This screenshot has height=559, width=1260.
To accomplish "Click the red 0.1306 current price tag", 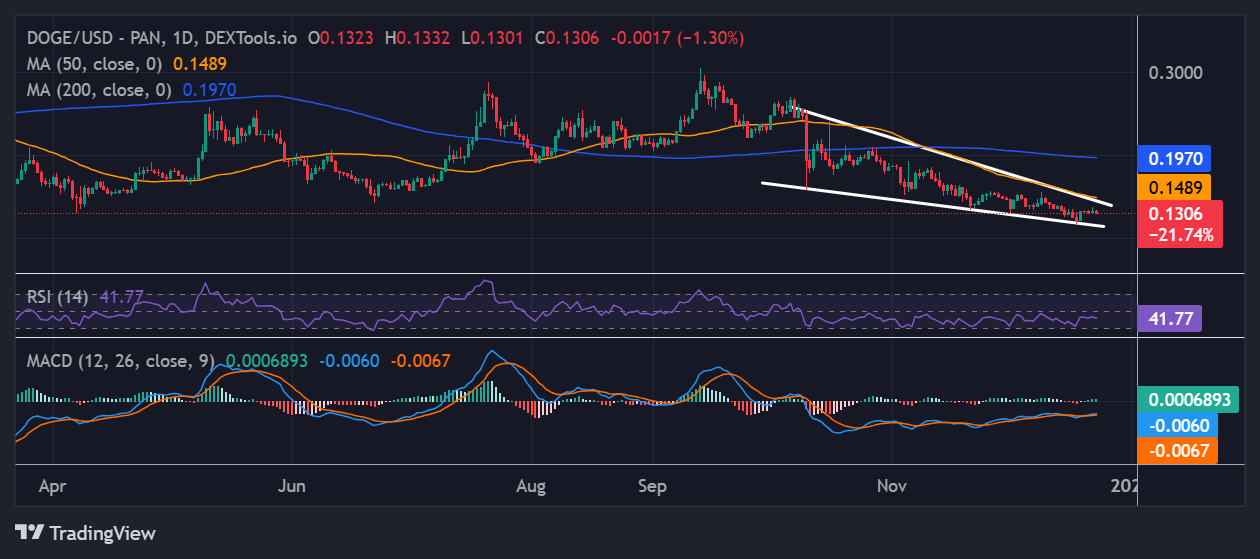I will click(x=1180, y=213).
